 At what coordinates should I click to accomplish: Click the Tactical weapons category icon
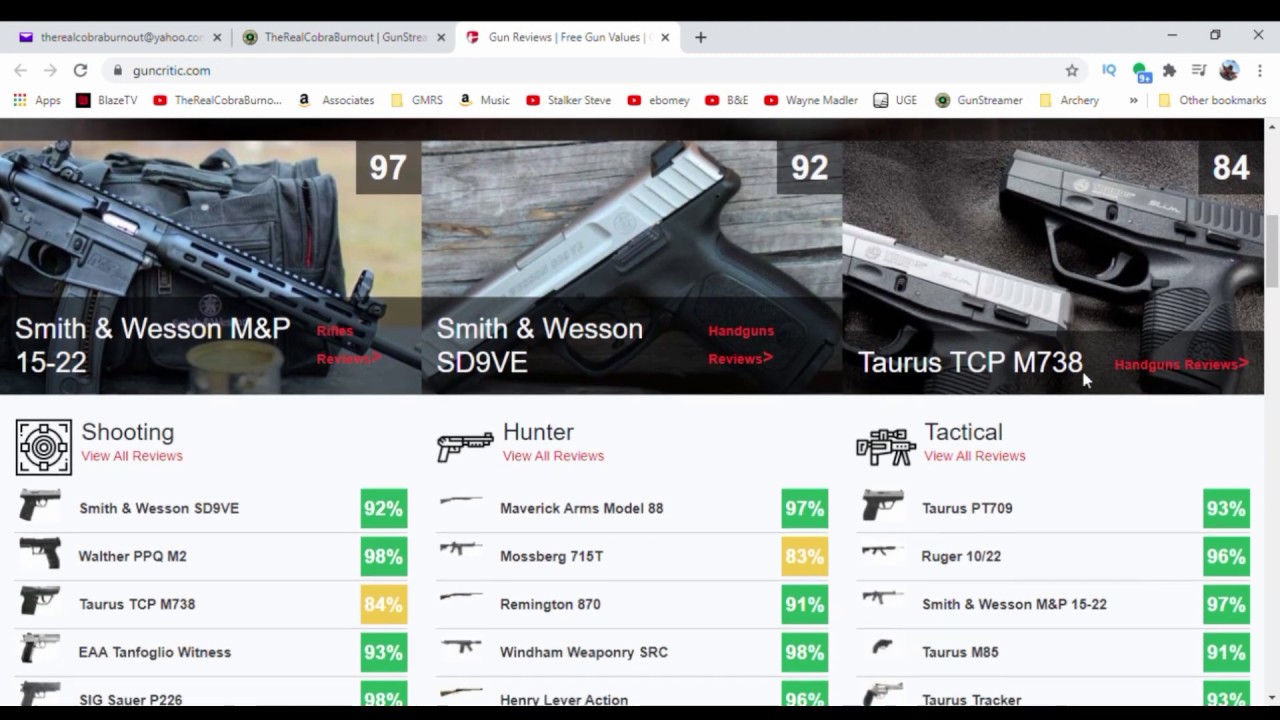pyautogui.click(x=886, y=446)
